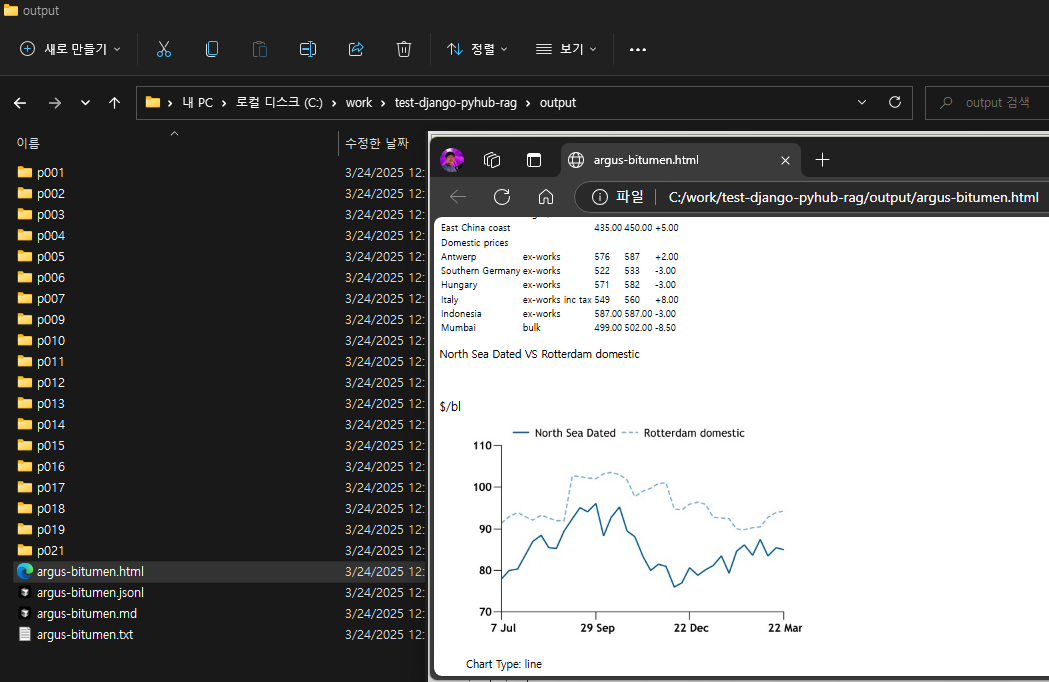The height and width of the screenshot is (682, 1049).
Task: Click the Cut scissors icon in toolbar
Action: click(164, 49)
